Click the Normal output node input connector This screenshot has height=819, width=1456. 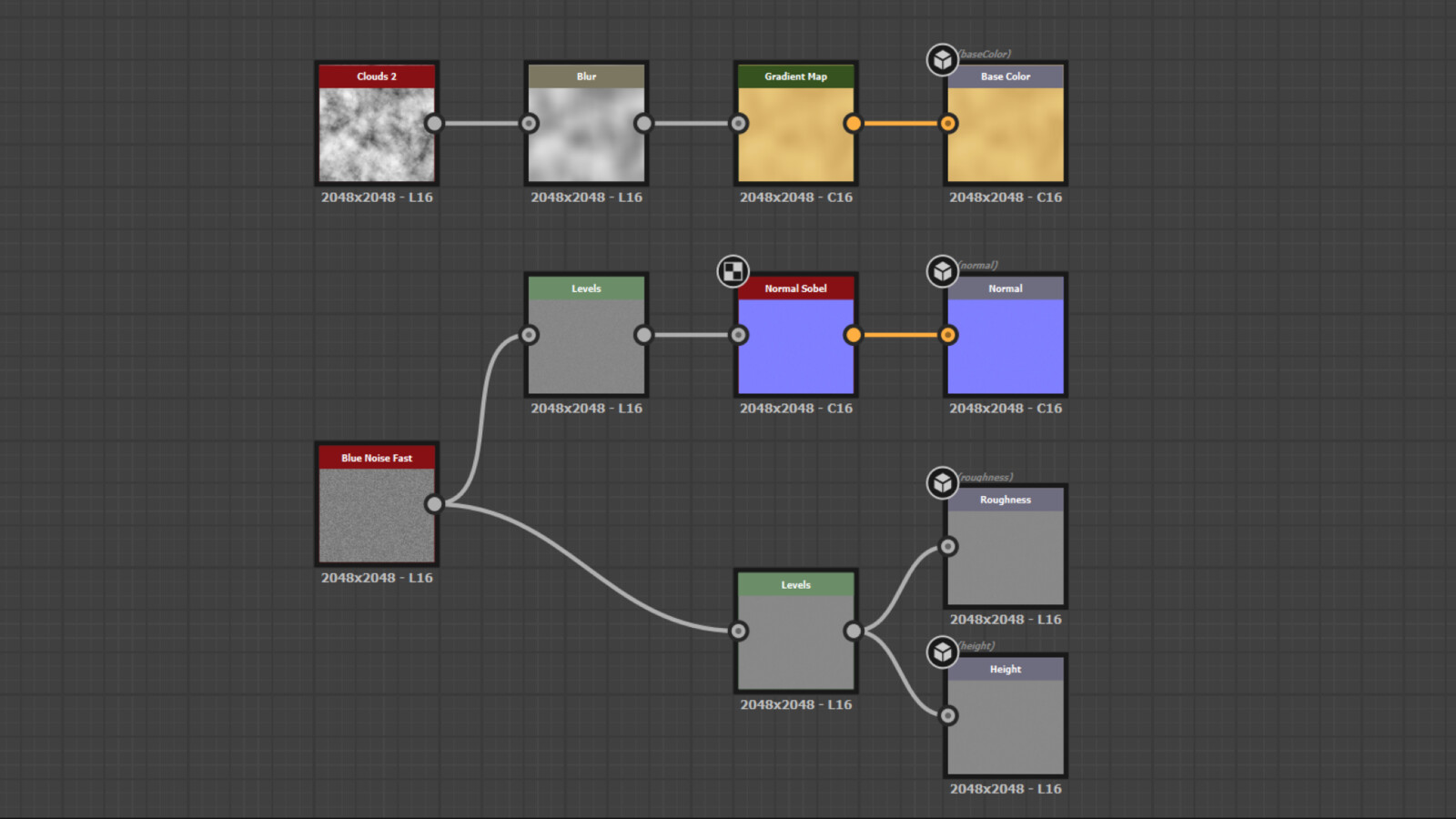click(x=948, y=335)
